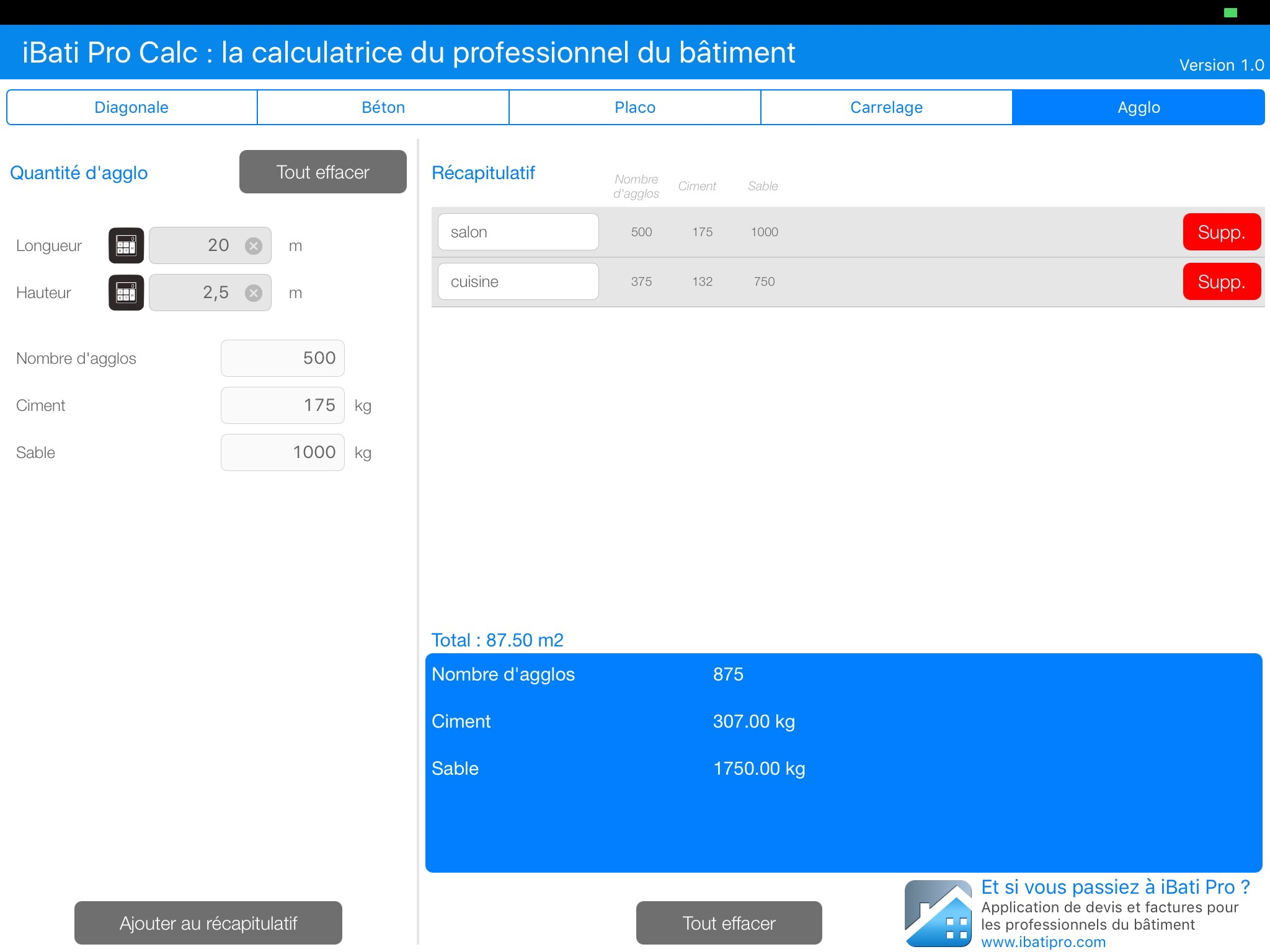Viewport: 1270px width, 952px height.
Task: Click the 'Quantité d'agglo' heading
Action: coord(79,173)
